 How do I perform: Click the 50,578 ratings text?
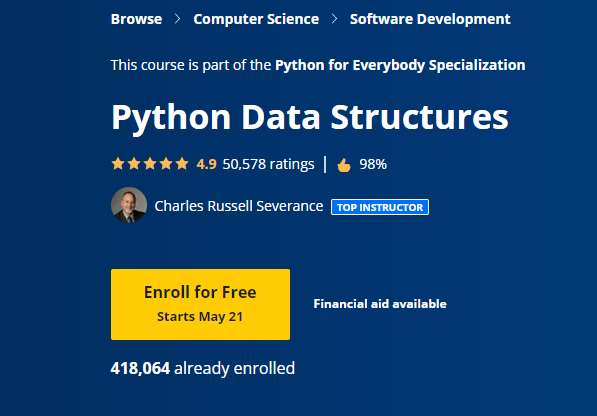[x=268, y=164]
